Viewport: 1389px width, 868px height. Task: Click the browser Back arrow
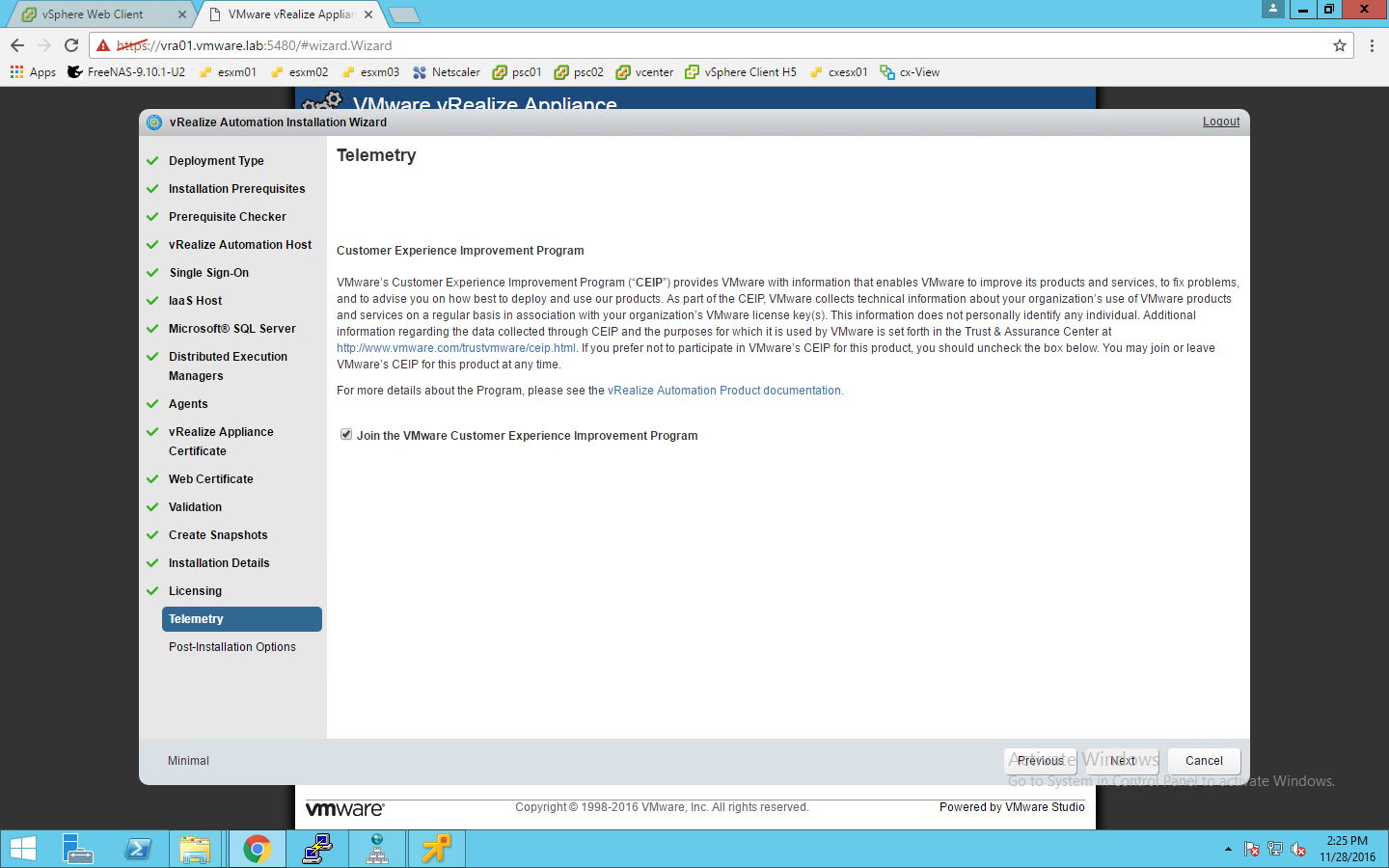(x=17, y=45)
